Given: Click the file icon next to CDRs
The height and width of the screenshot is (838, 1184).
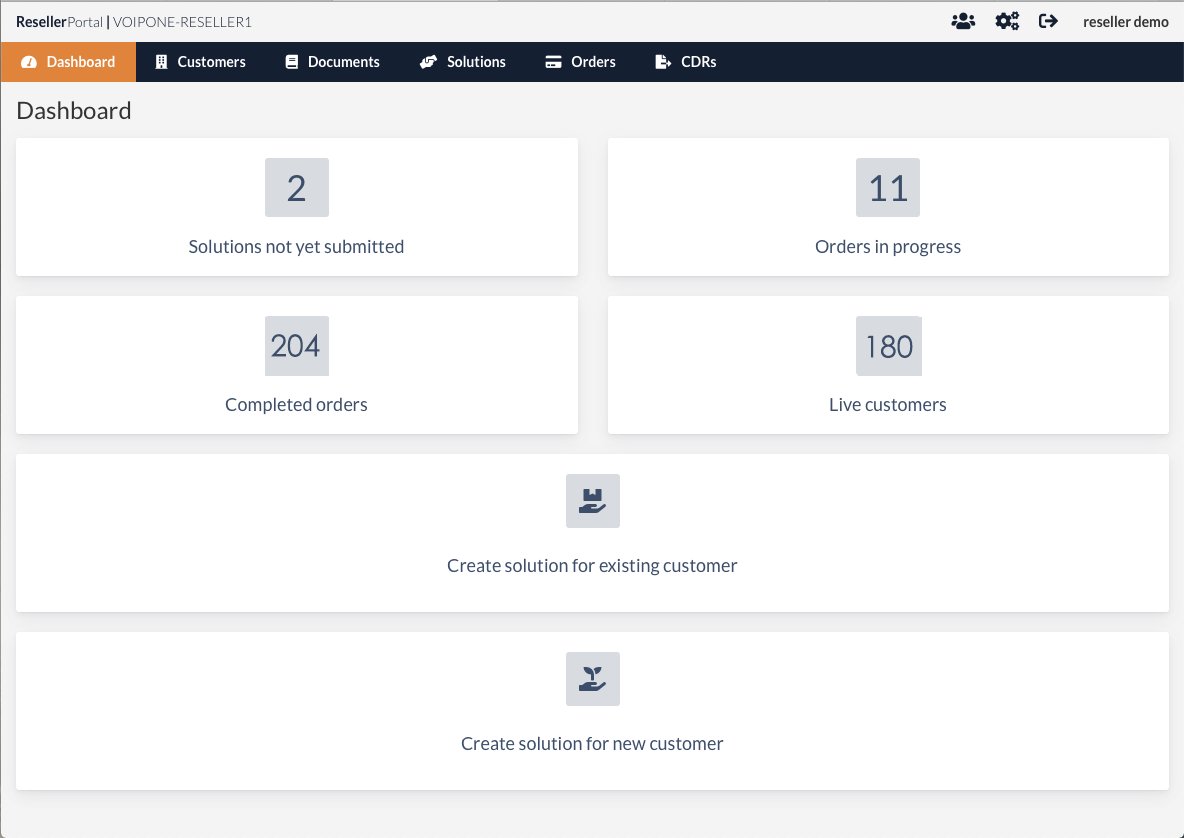Looking at the screenshot, I should [x=661, y=61].
